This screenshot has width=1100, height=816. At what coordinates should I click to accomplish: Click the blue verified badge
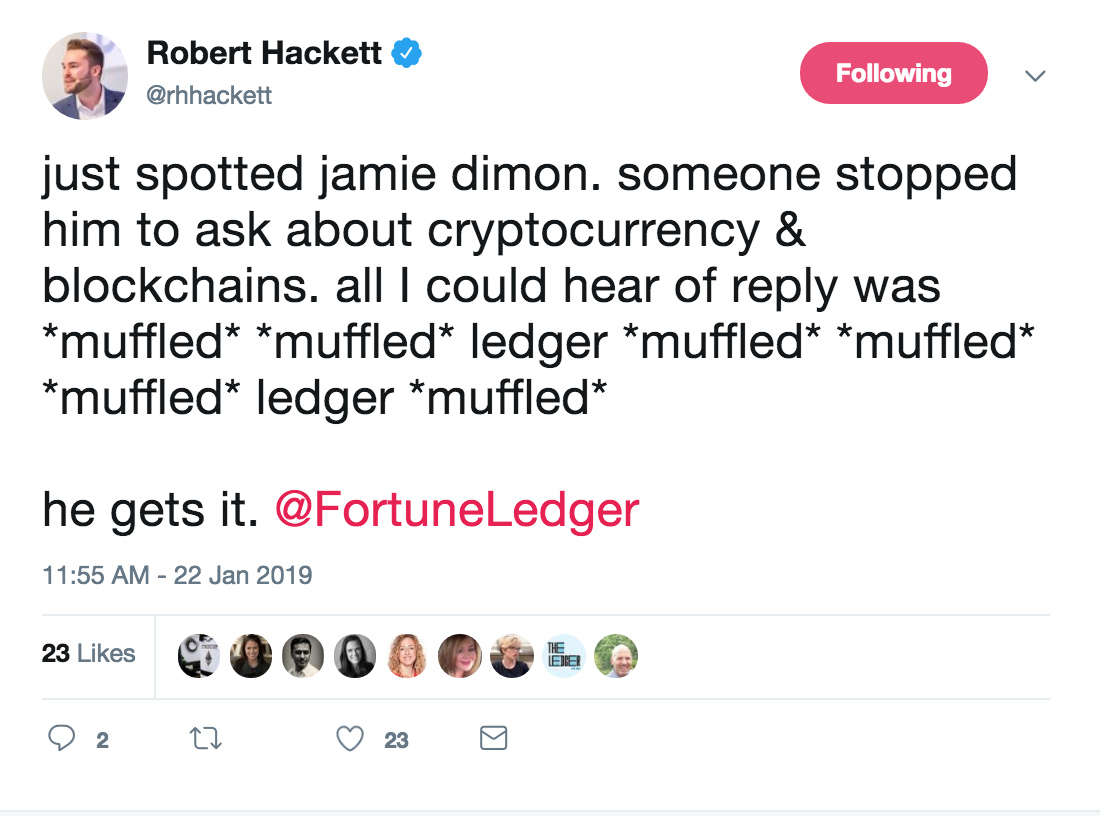[x=406, y=54]
